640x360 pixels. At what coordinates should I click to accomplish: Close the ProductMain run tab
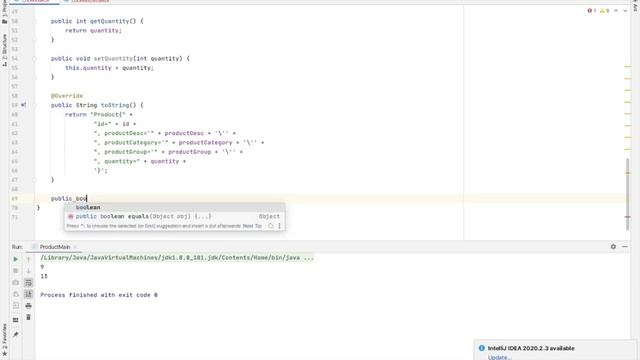75,247
